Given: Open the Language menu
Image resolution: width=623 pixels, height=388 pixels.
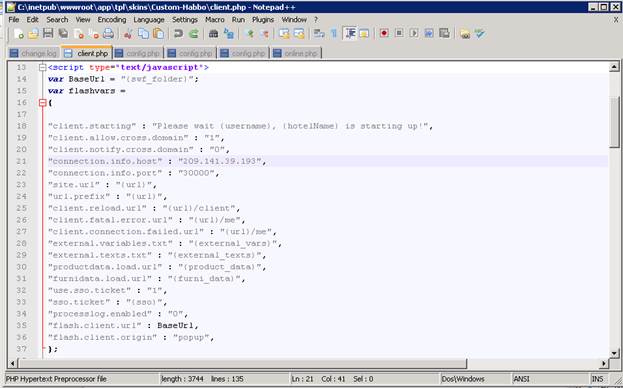Looking at the screenshot, I should point(149,19).
